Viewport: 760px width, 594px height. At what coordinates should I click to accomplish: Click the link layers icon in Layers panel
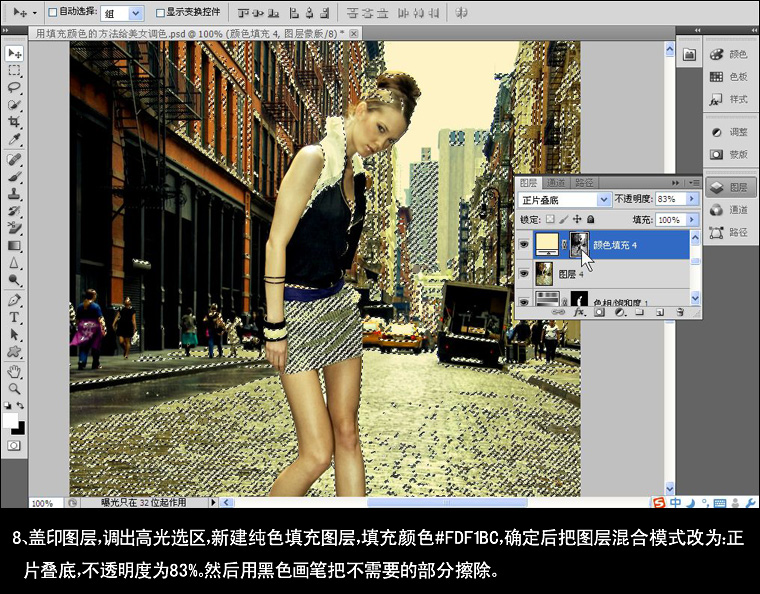[x=557, y=313]
